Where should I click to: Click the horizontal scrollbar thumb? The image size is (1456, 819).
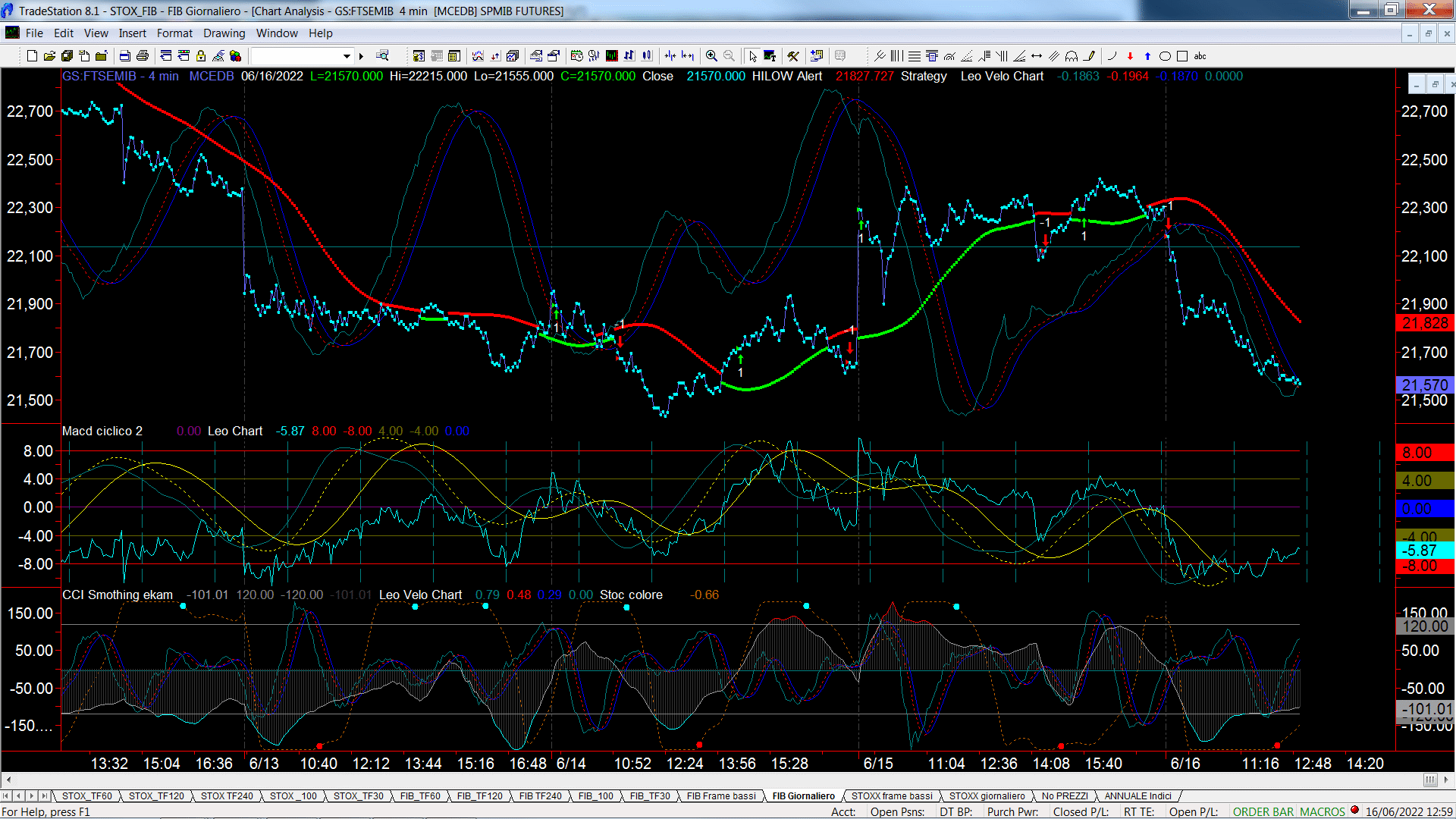coord(1429,780)
